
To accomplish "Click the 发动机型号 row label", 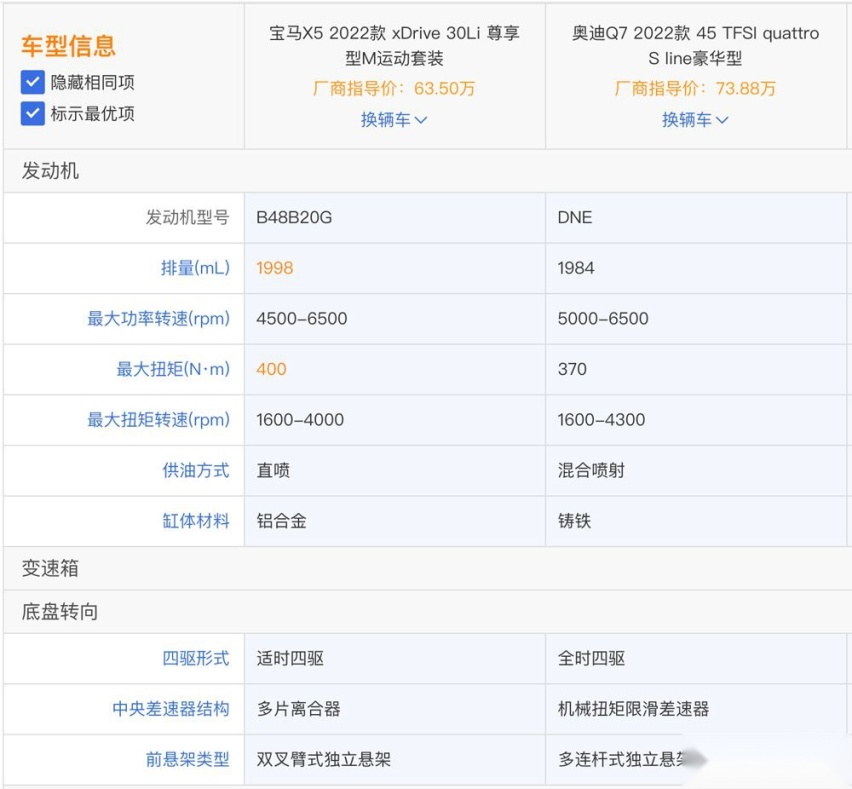I will (x=187, y=217).
